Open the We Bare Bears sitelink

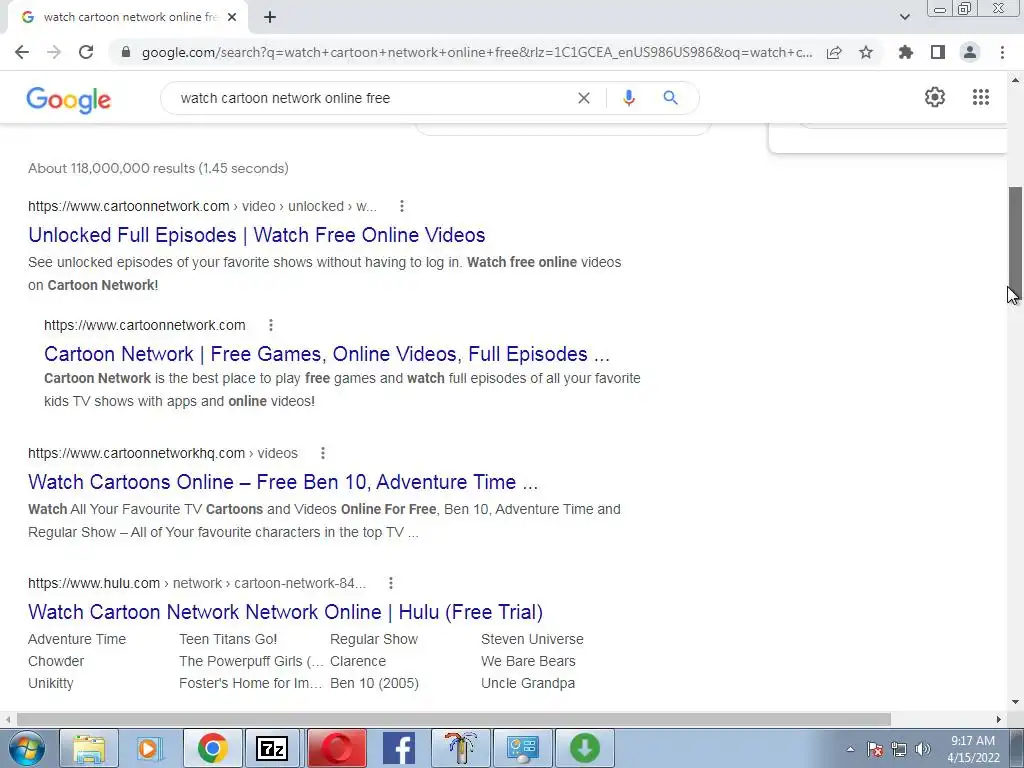tap(528, 662)
